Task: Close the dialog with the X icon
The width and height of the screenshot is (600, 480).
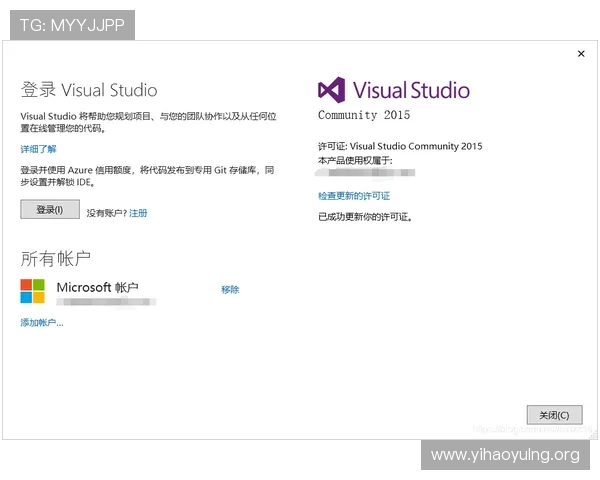Action: click(x=581, y=54)
